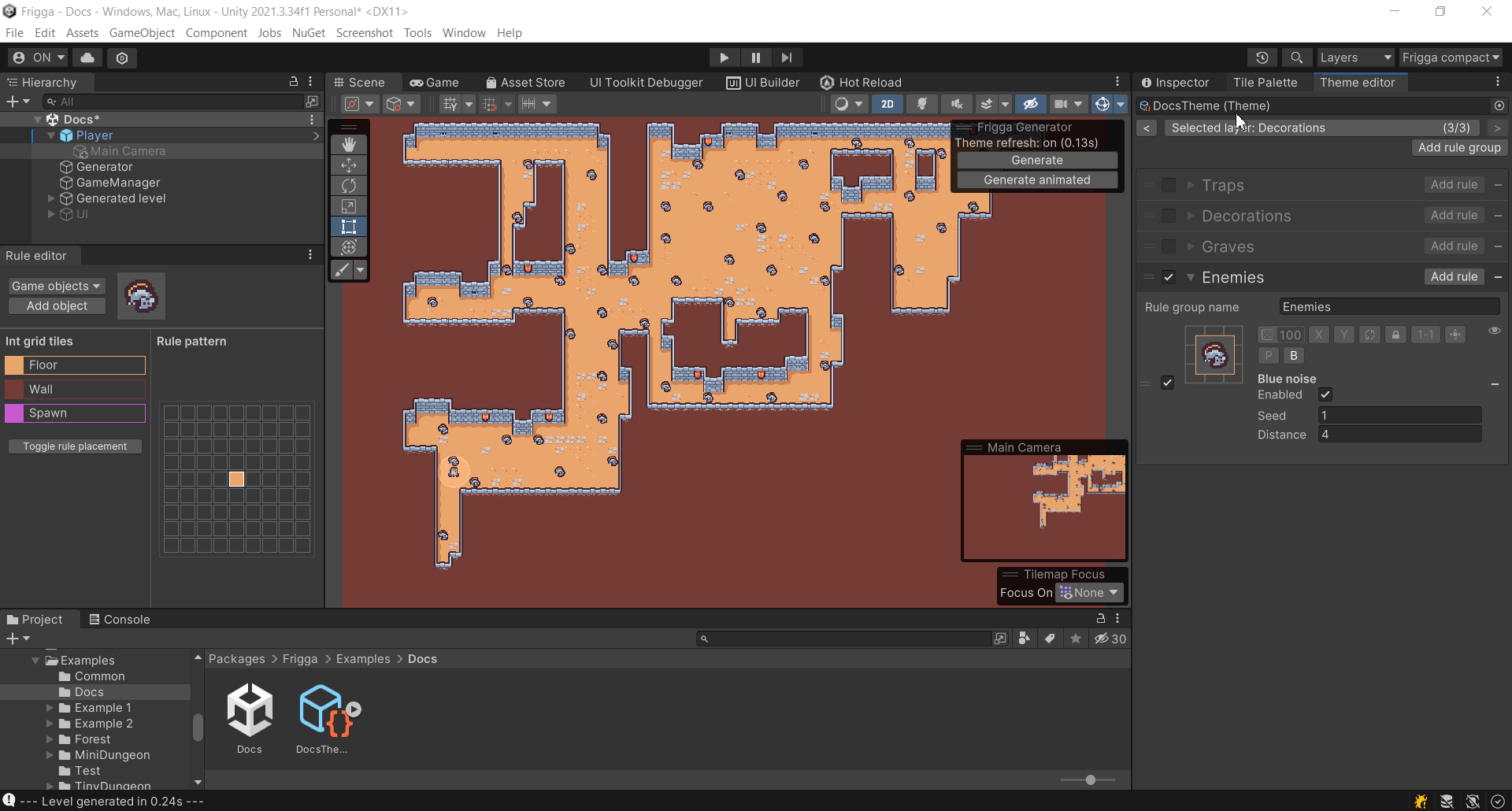The height and width of the screenshot is (811, 1512).
Task: Toggle rule visibility eye icon
Action: tap(1494, 331)
